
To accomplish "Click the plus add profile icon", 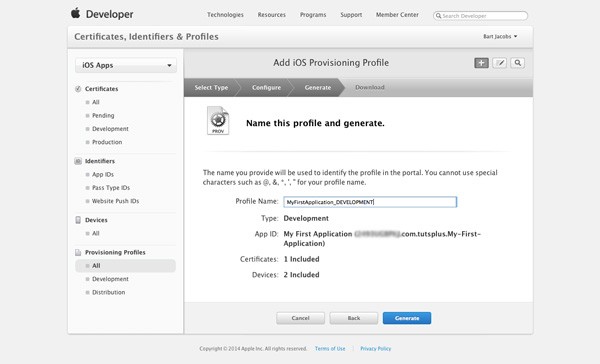I will (481, 63).
